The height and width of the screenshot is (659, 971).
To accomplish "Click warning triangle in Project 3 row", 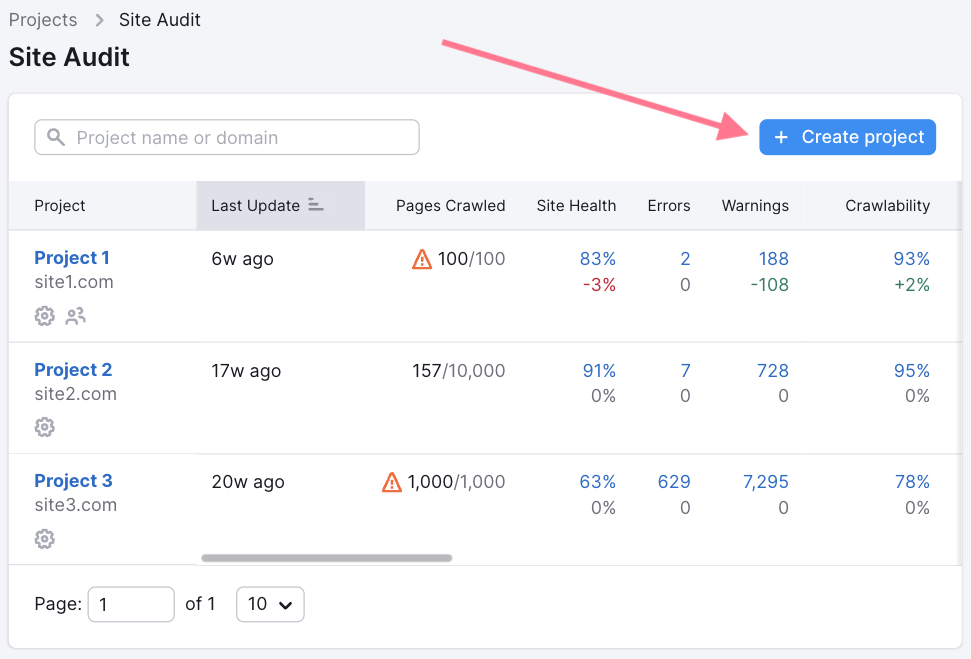I will pyautogui.click(x=392, y=482).
